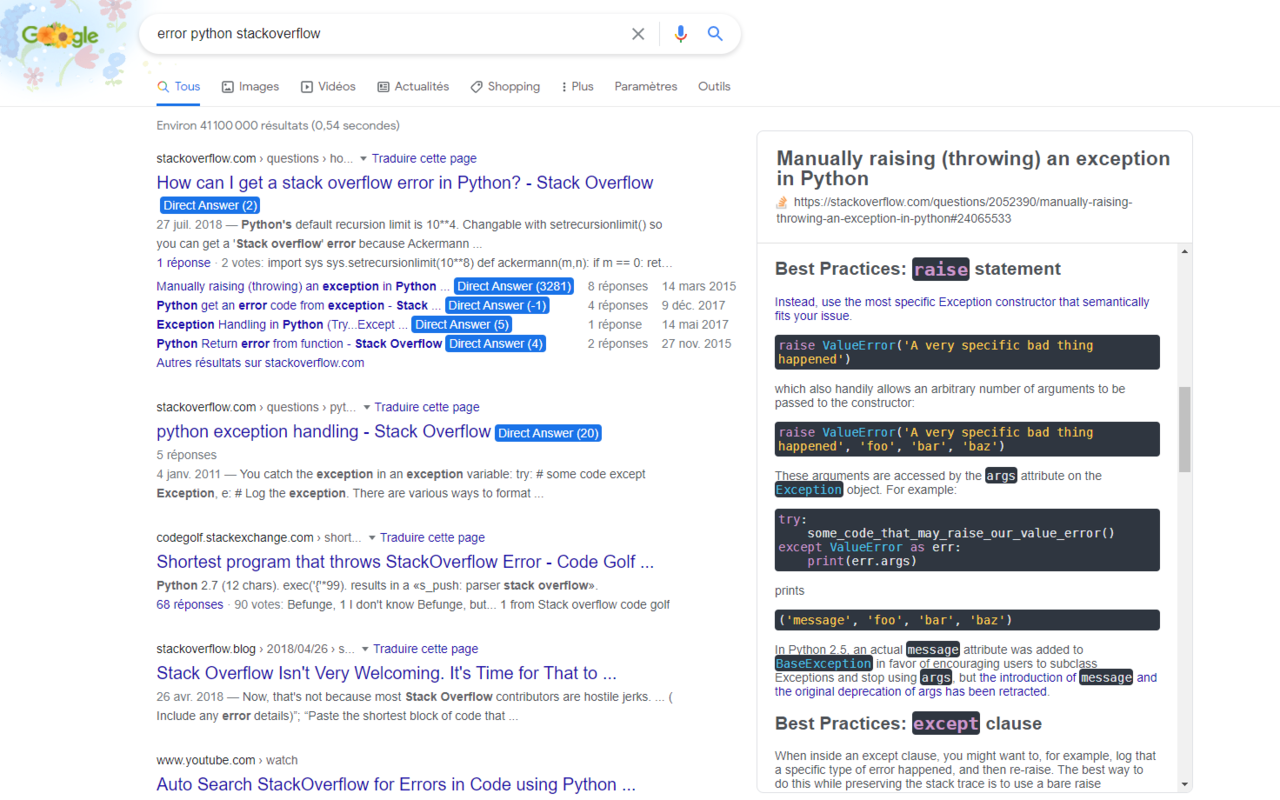Click the Direct Answer (2) badge
The image size is (1280, 800).
[210, 205]
